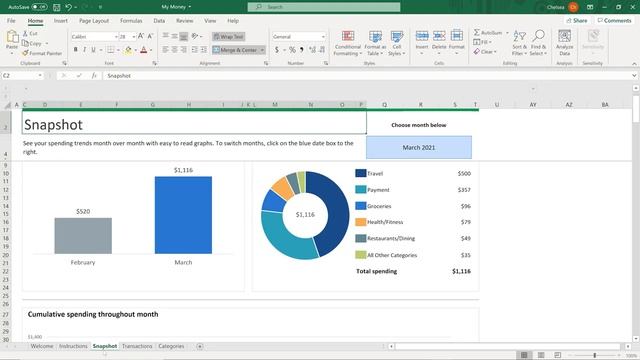Switch the AutoSave toggle

[39, 7]
